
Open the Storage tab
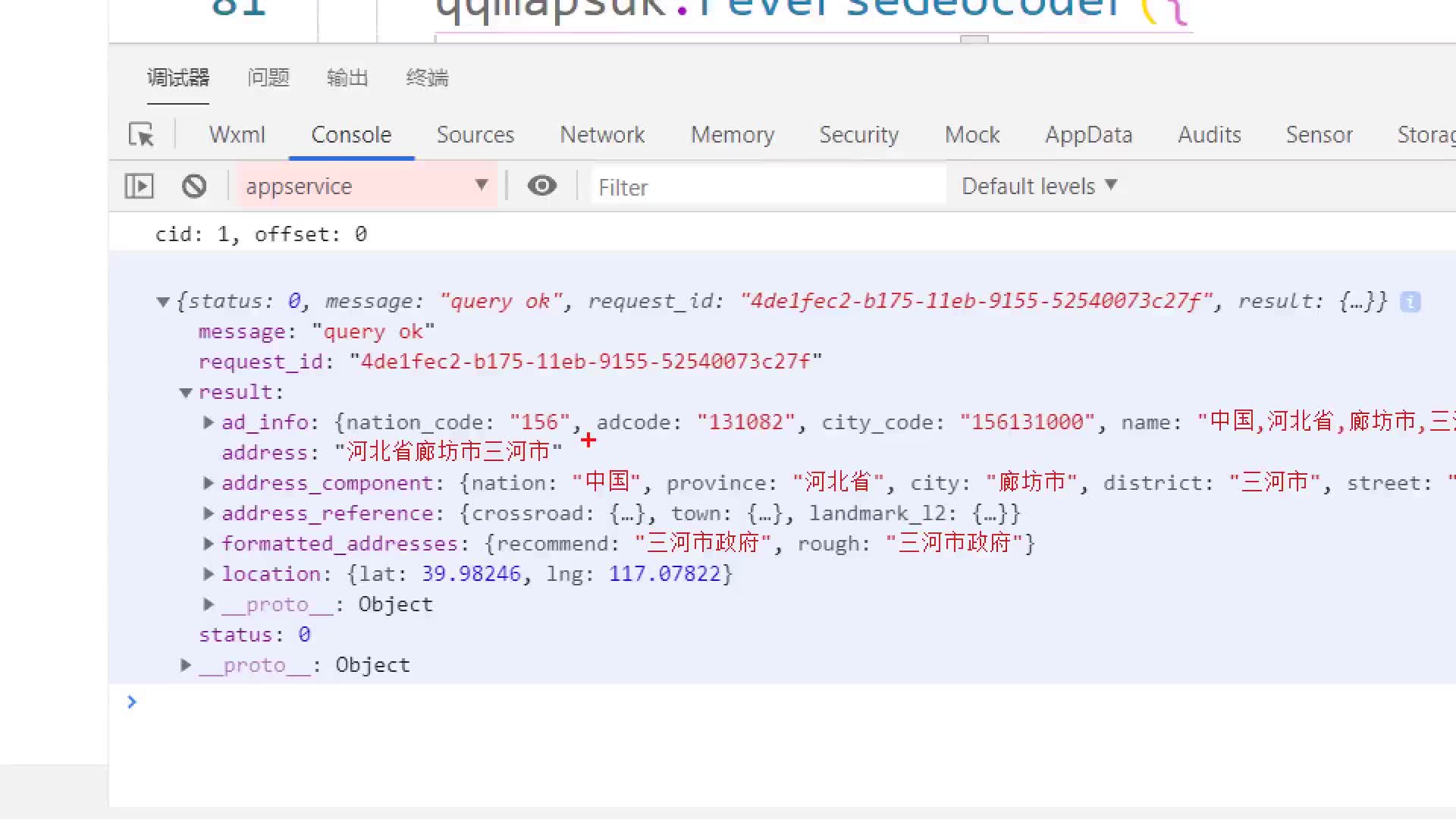click(1426, 135)
